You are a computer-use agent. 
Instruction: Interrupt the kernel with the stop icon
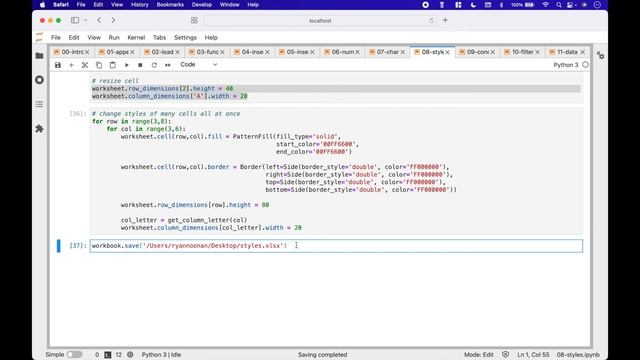point(140,65)
